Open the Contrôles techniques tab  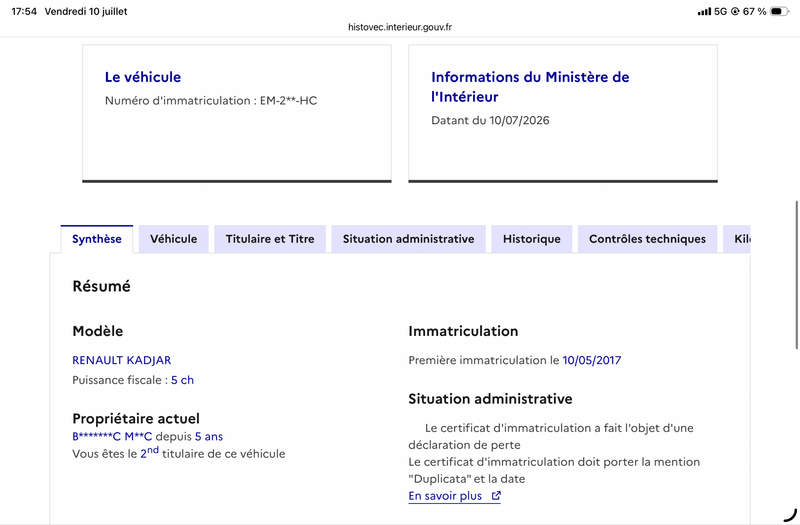pos(647,239)
